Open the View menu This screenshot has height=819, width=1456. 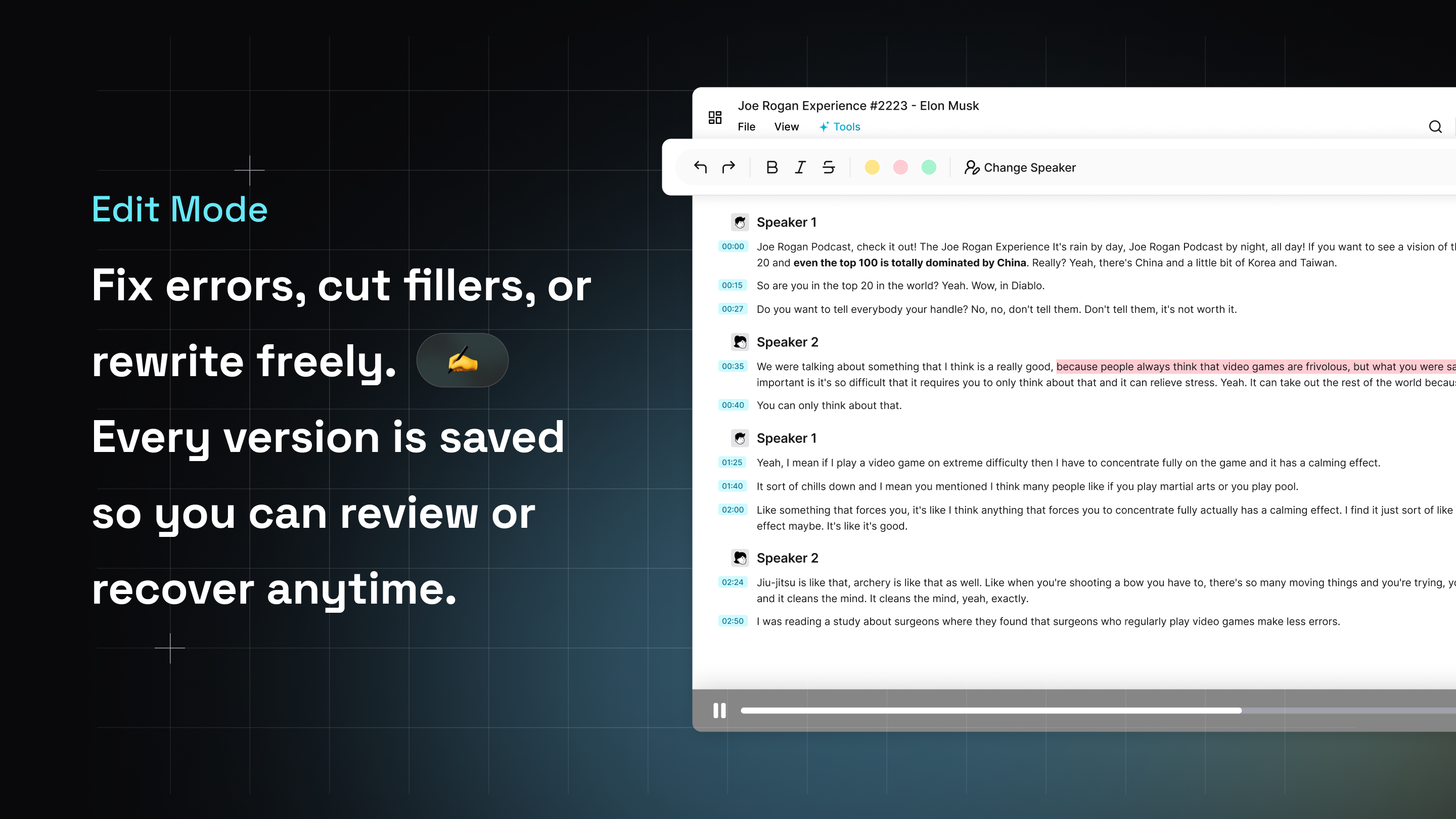point(786,126)
